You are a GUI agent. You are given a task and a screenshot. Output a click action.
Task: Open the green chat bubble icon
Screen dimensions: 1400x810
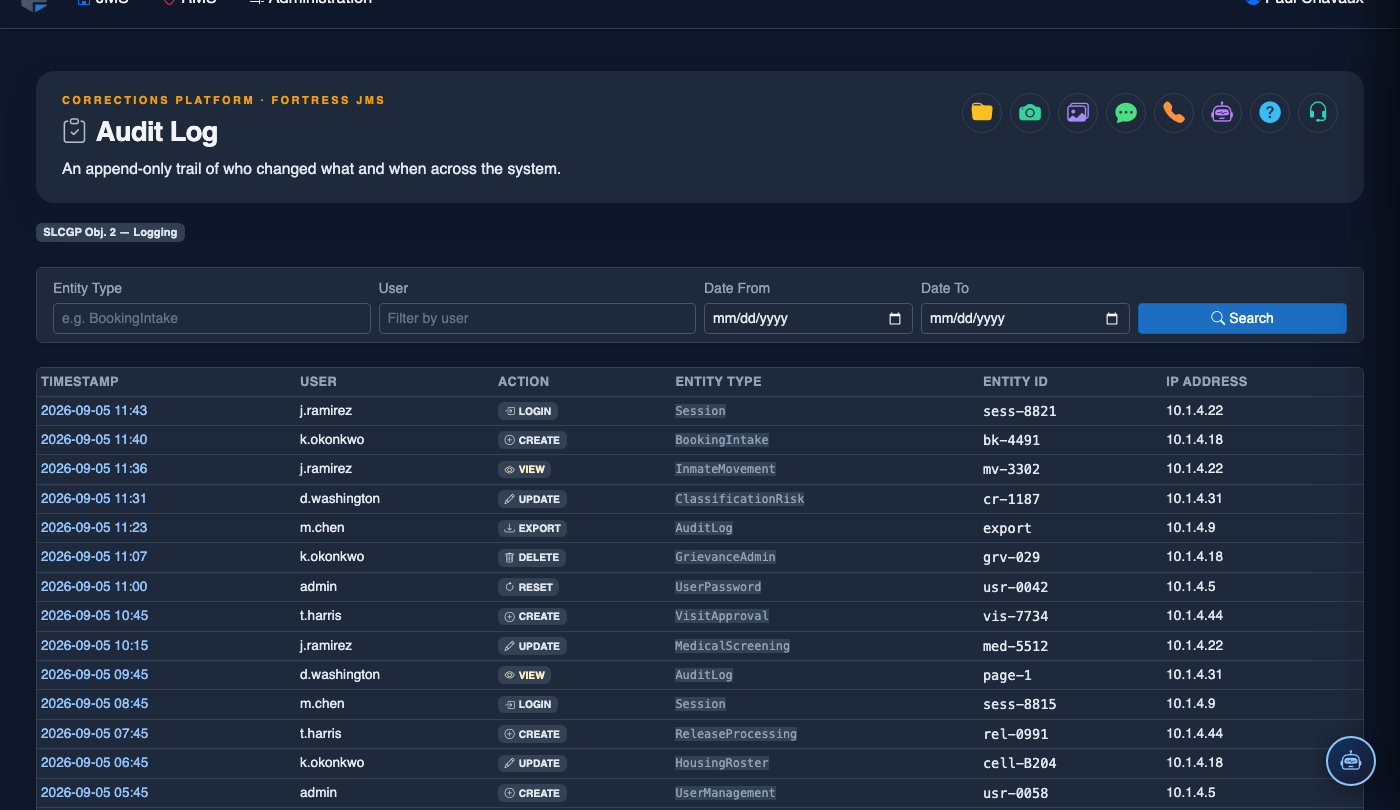[x=1126, y=112]
